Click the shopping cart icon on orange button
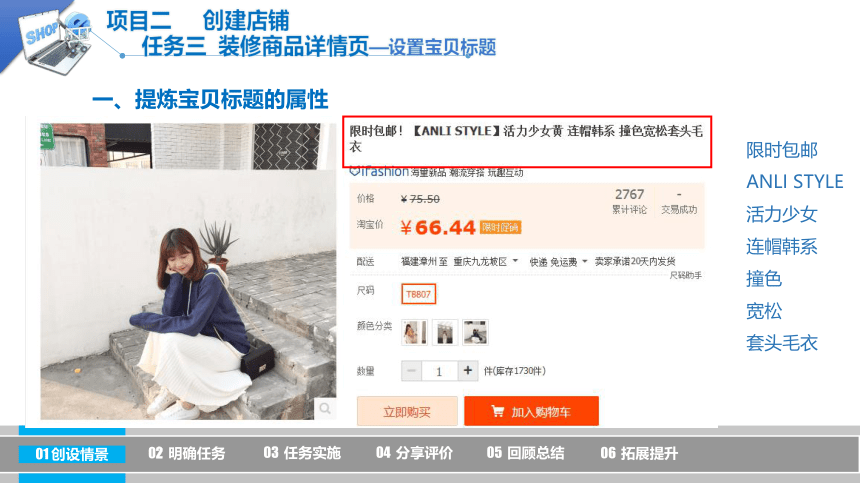860x483 pixels. click(497, 411)
